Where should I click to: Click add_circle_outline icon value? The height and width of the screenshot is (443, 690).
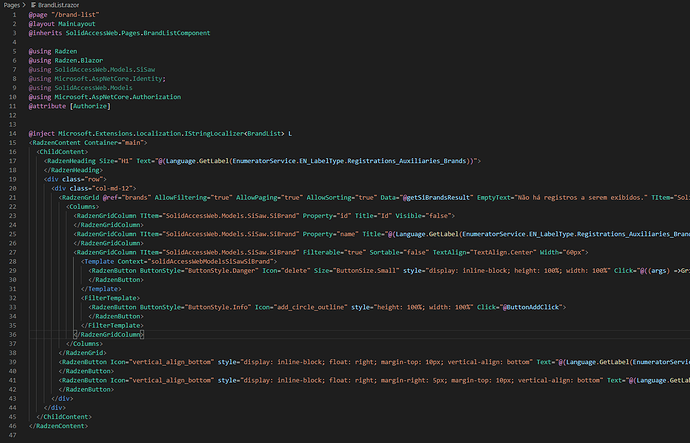[x=310, y=307]
